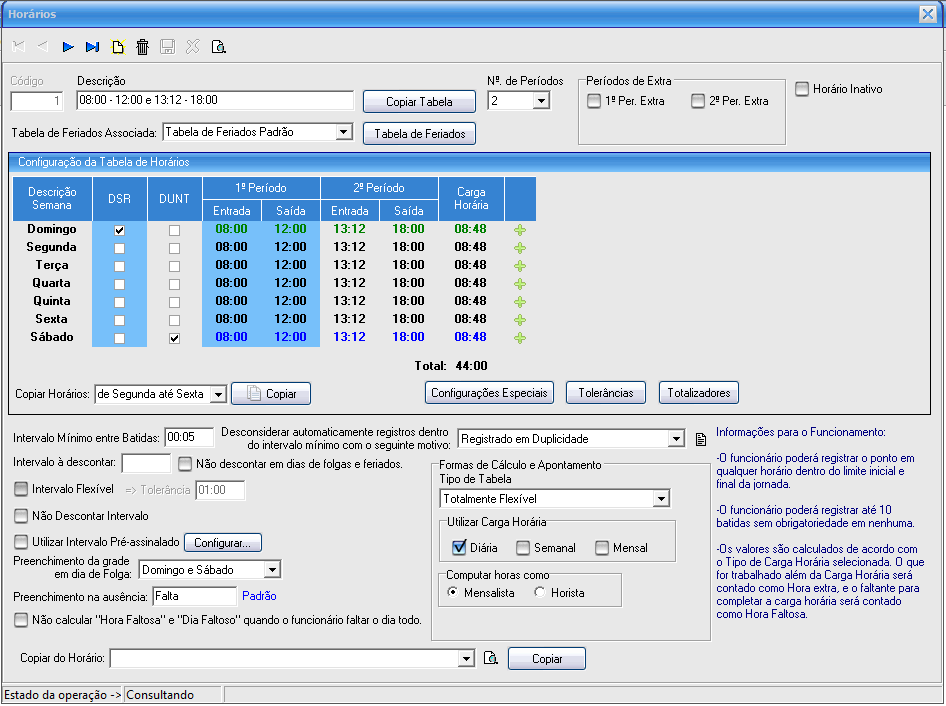Open the Tipo de Tabela dropdown

pos(660,498)
